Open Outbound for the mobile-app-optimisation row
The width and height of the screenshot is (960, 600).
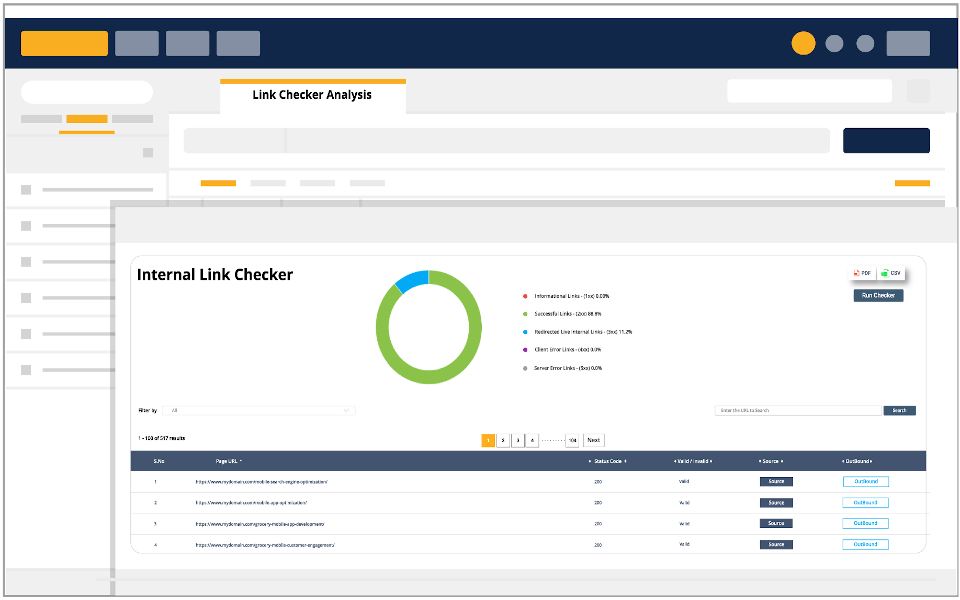(x=866, y=503)
